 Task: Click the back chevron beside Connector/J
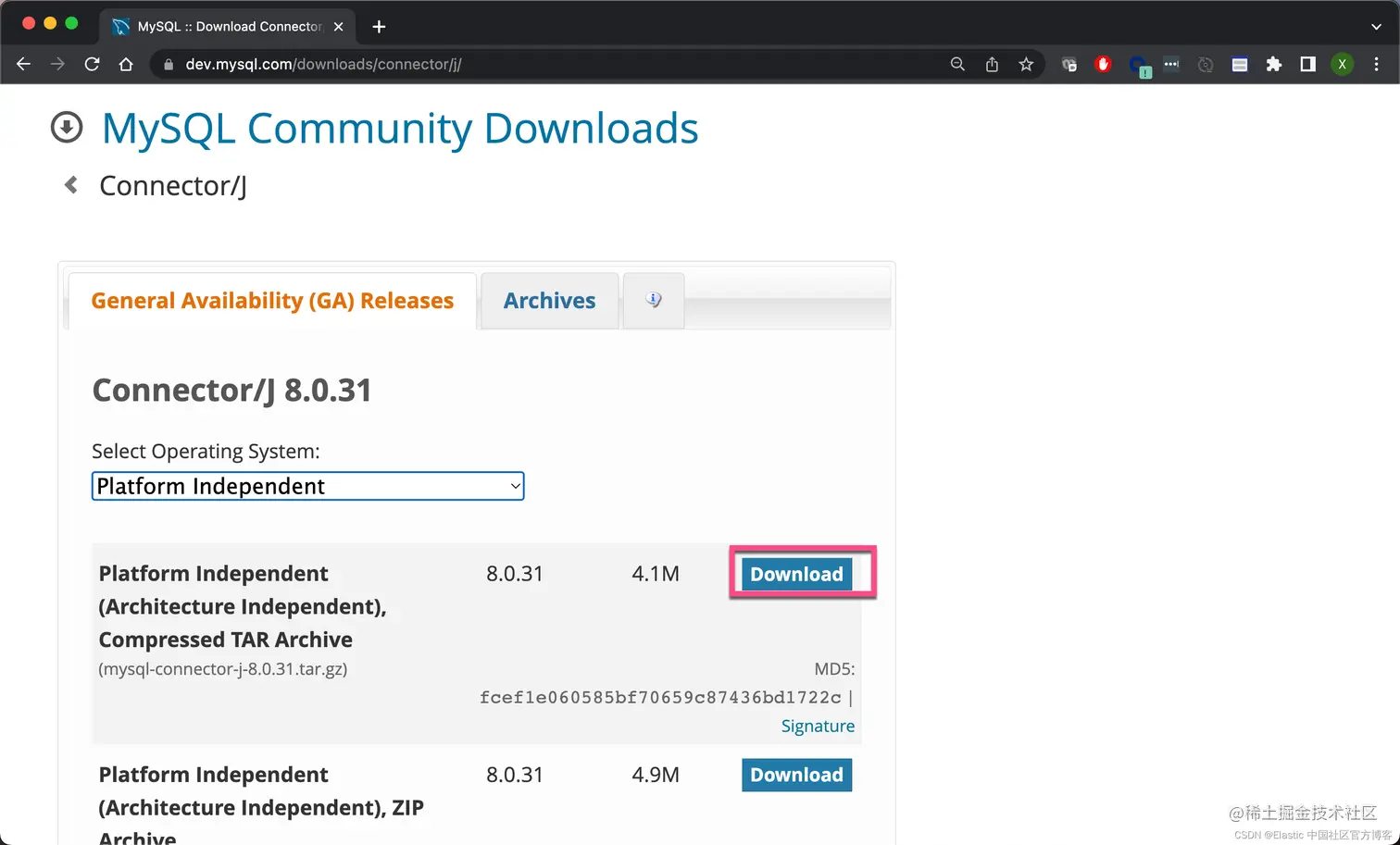pyautogui.click(x=70, y=185)
